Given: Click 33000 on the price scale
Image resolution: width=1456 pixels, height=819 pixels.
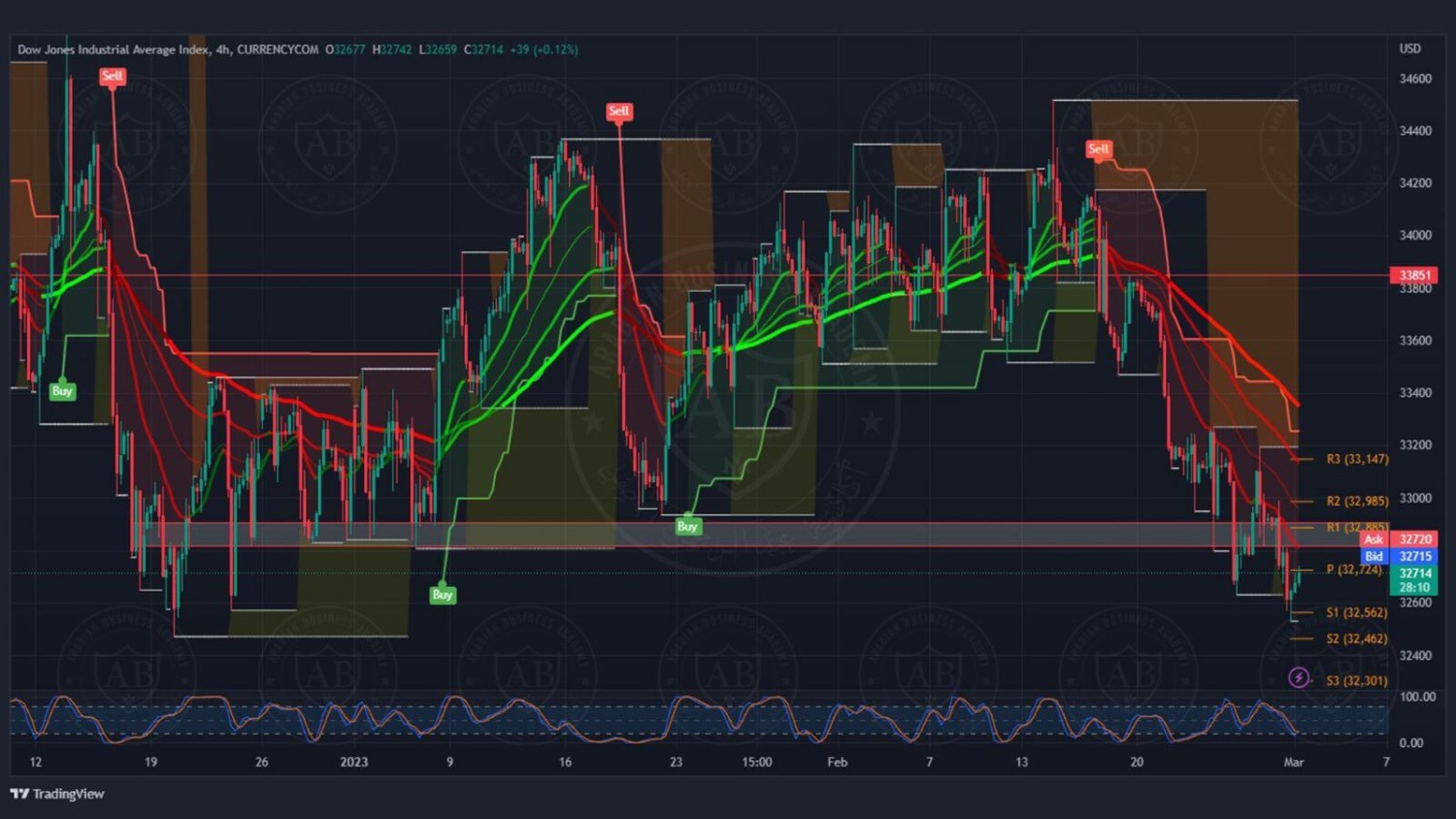Looking at the screenshot, I should click(1415, 498).
